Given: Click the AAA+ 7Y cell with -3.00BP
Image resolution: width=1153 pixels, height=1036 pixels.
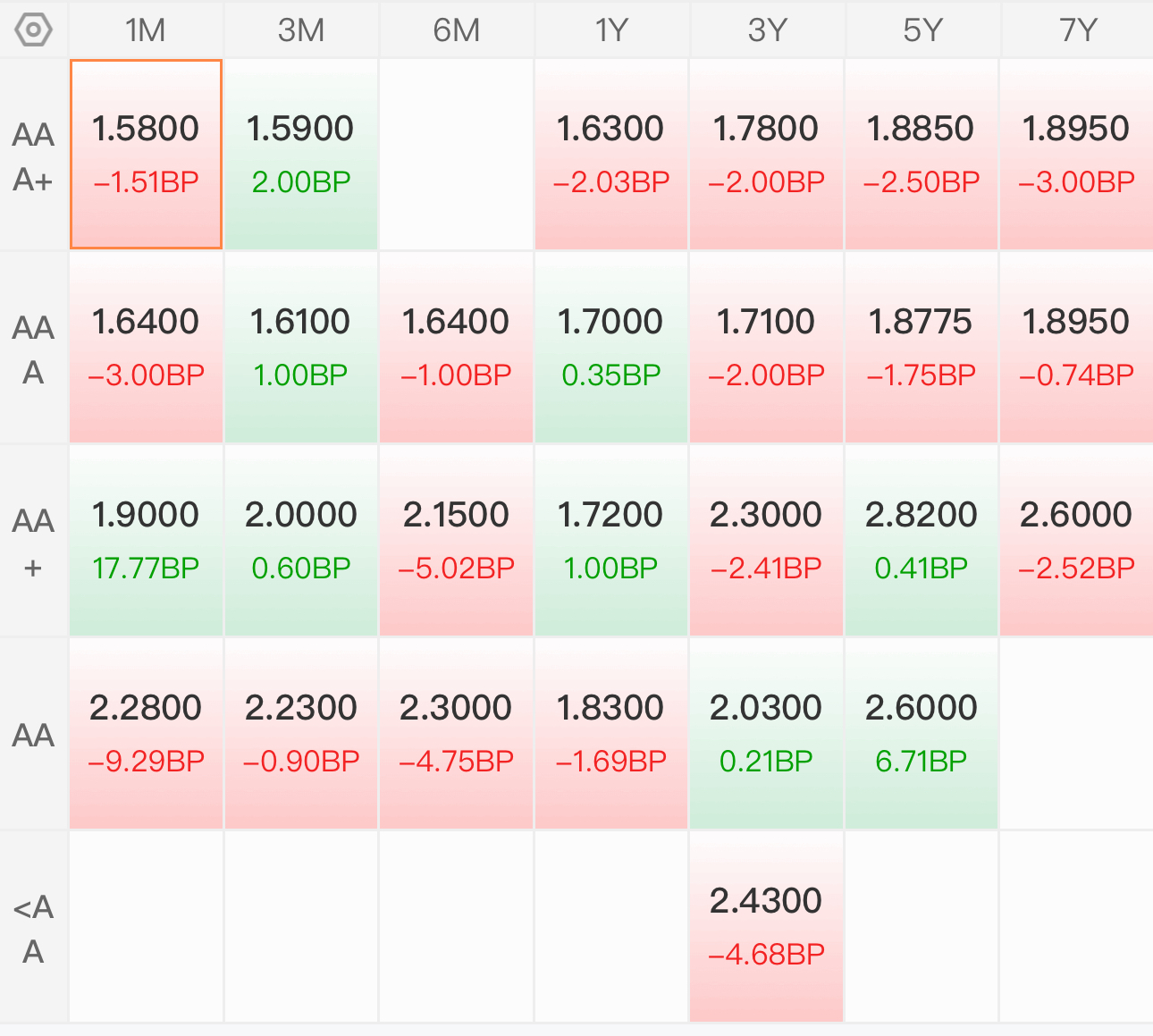Looking at the screenshot, I should tap(1077, 154).
